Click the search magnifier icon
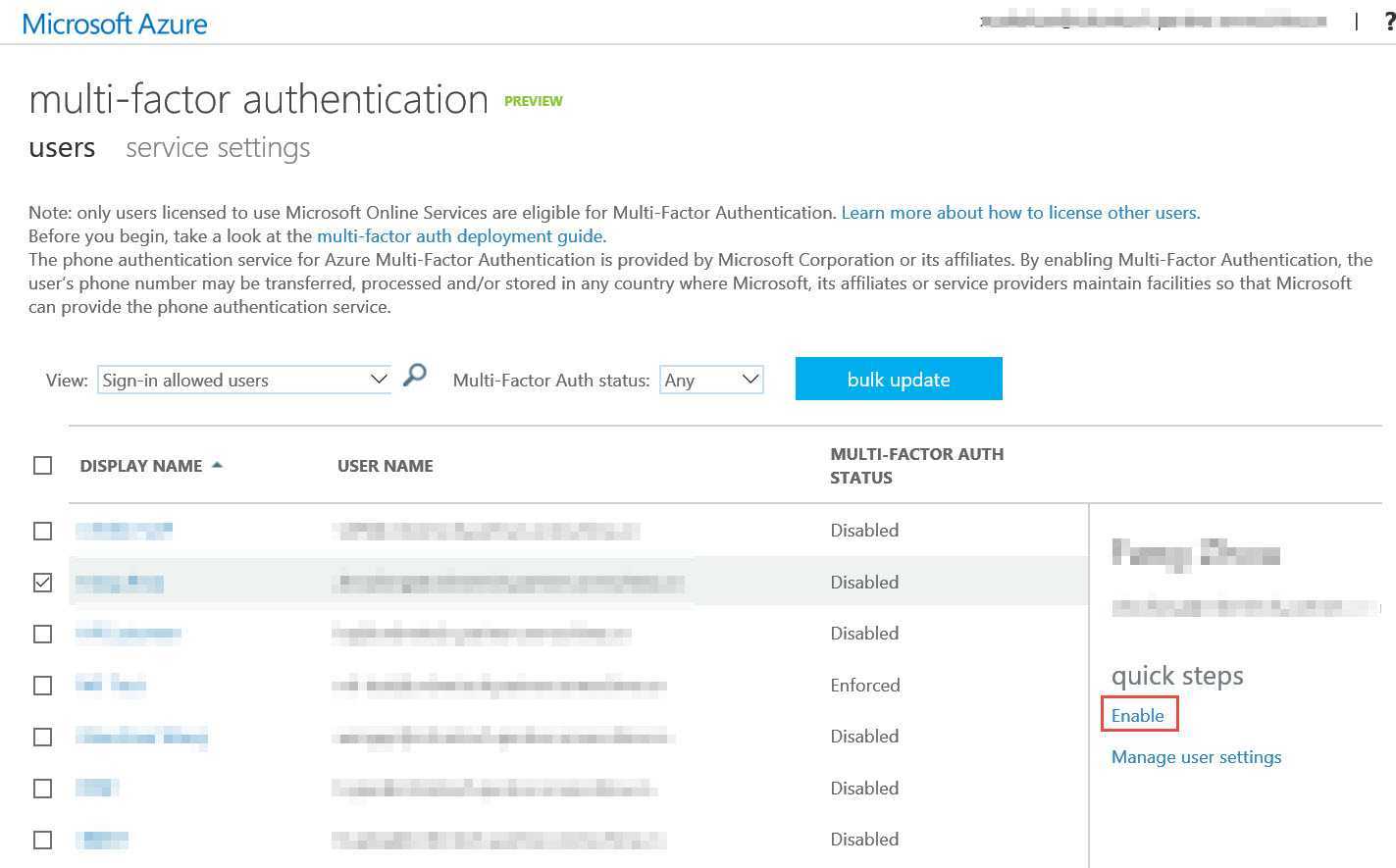The image size is (1396, 868). coord(415,376)
